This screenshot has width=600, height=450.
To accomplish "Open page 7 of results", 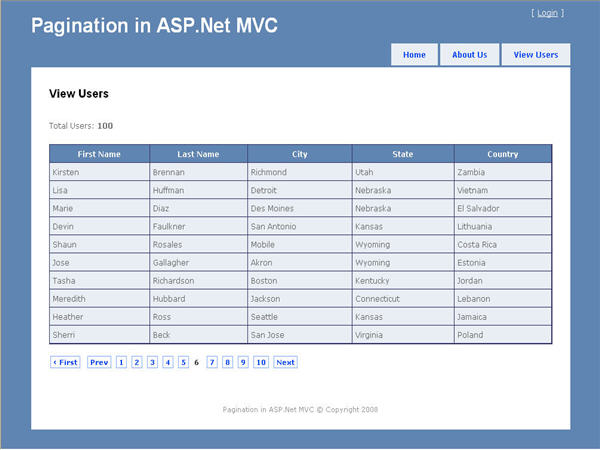I will point(212,362).
